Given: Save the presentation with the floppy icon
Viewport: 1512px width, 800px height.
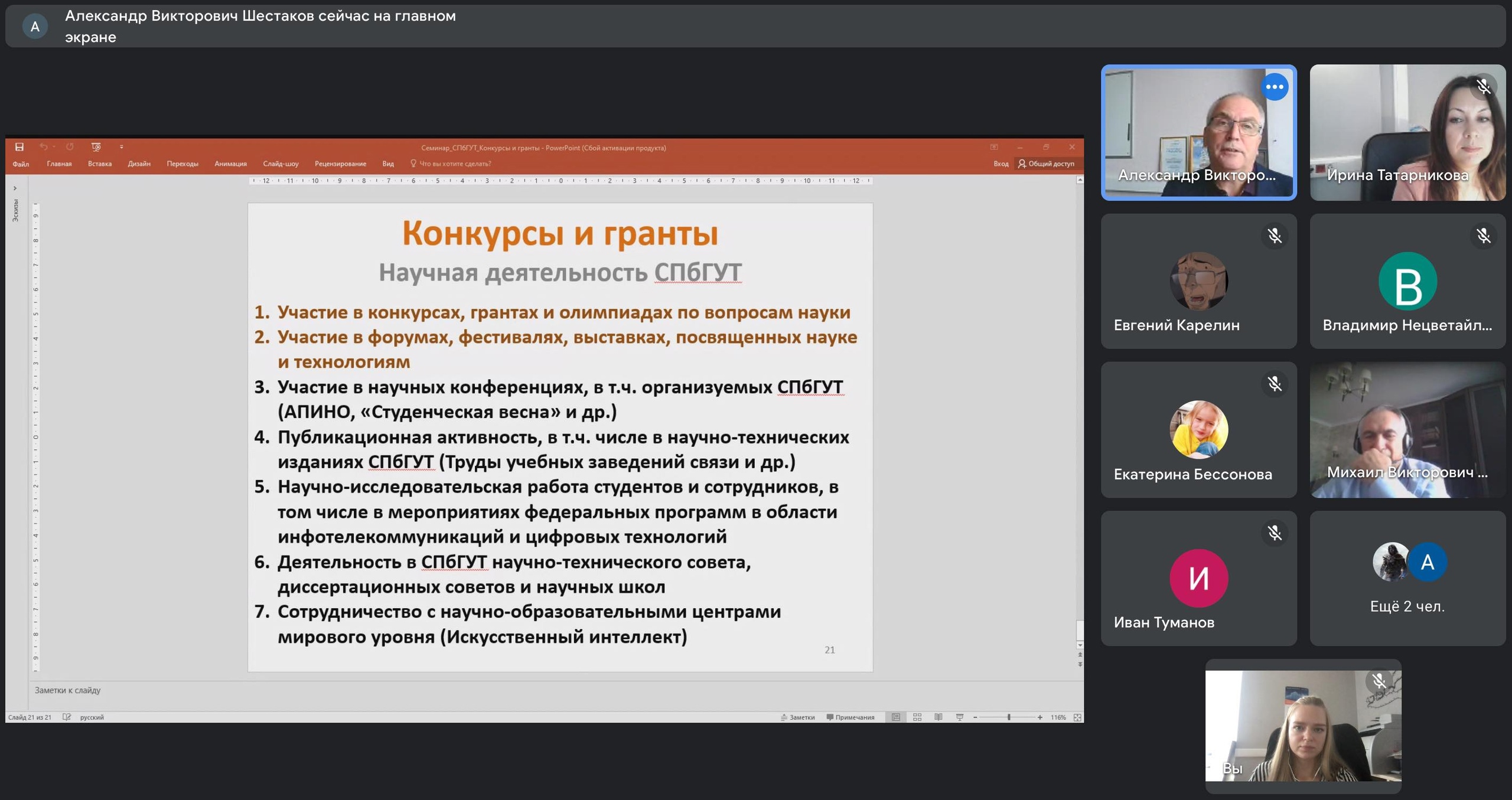Looking at the screenshot, I should click(19, 146).
